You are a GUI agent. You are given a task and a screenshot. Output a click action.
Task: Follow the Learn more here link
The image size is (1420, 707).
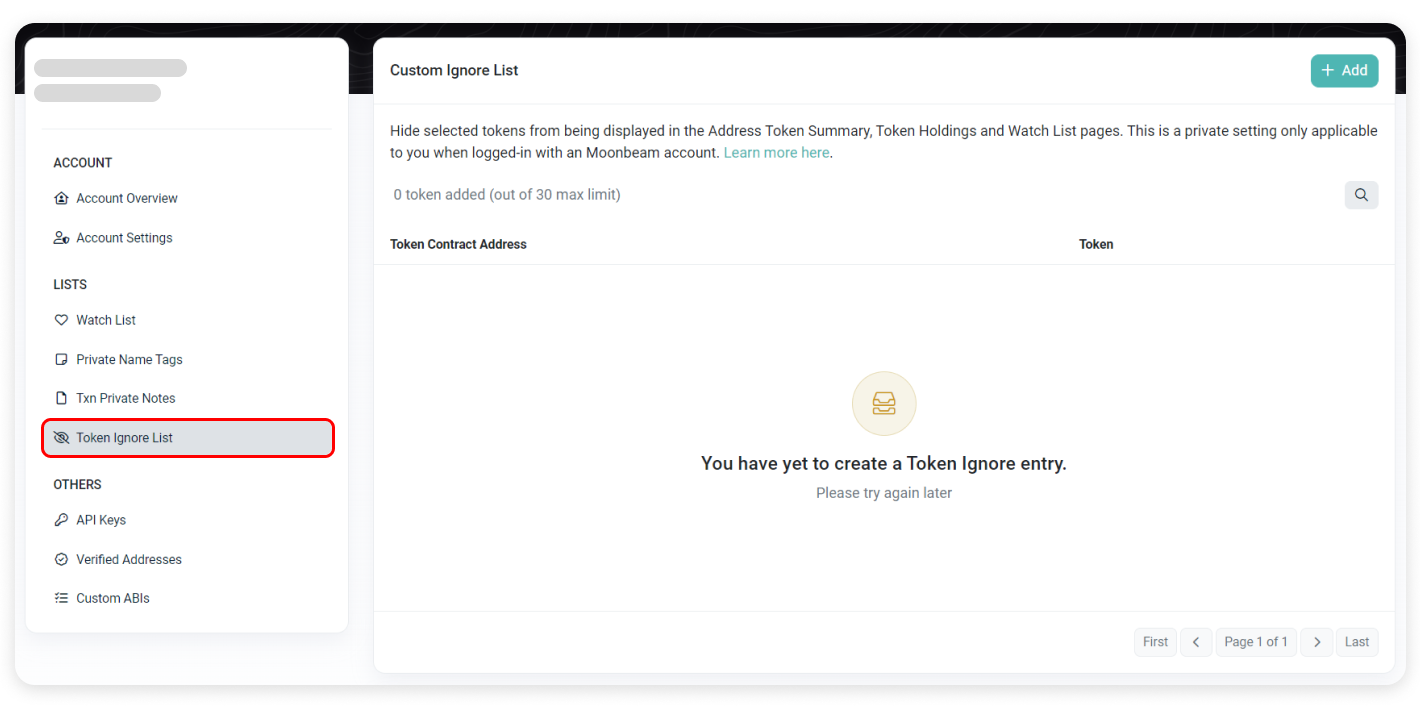click(x=776, y=153)
